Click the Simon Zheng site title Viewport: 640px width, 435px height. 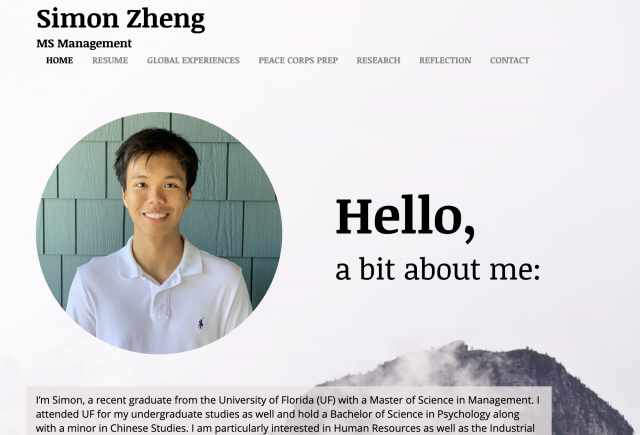click(x=120, y=20)
